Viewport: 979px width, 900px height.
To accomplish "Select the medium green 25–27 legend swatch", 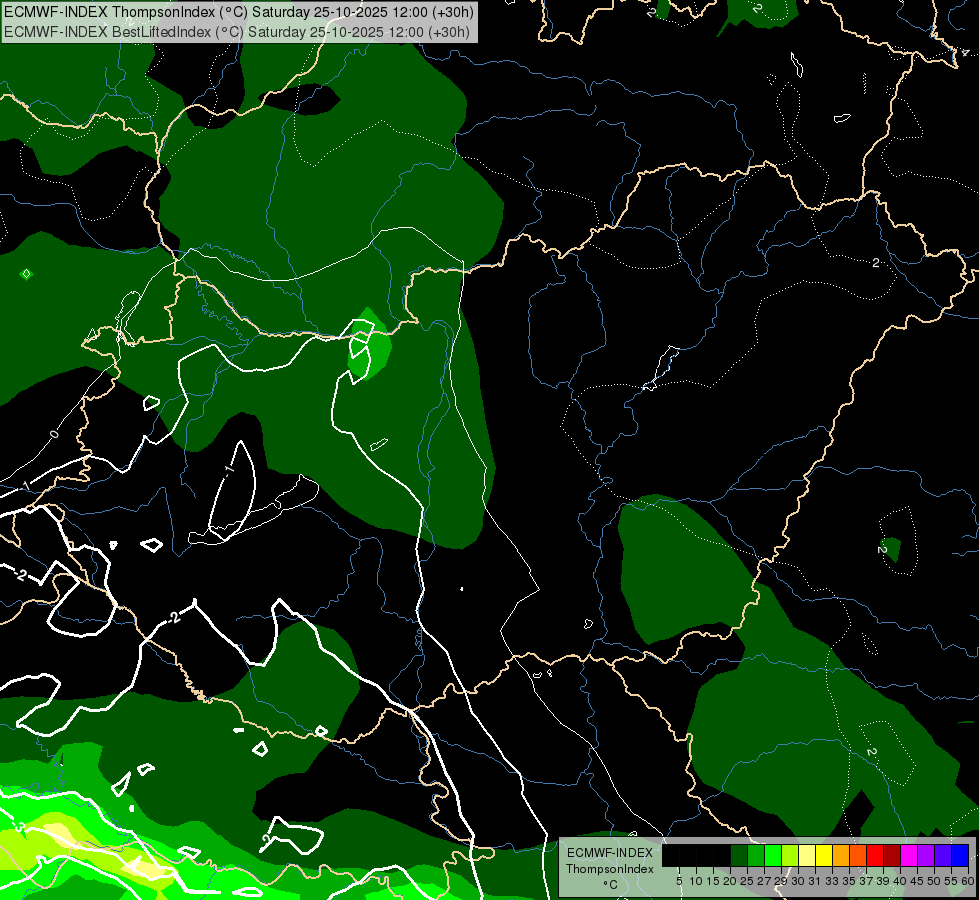I will point(756,855).
